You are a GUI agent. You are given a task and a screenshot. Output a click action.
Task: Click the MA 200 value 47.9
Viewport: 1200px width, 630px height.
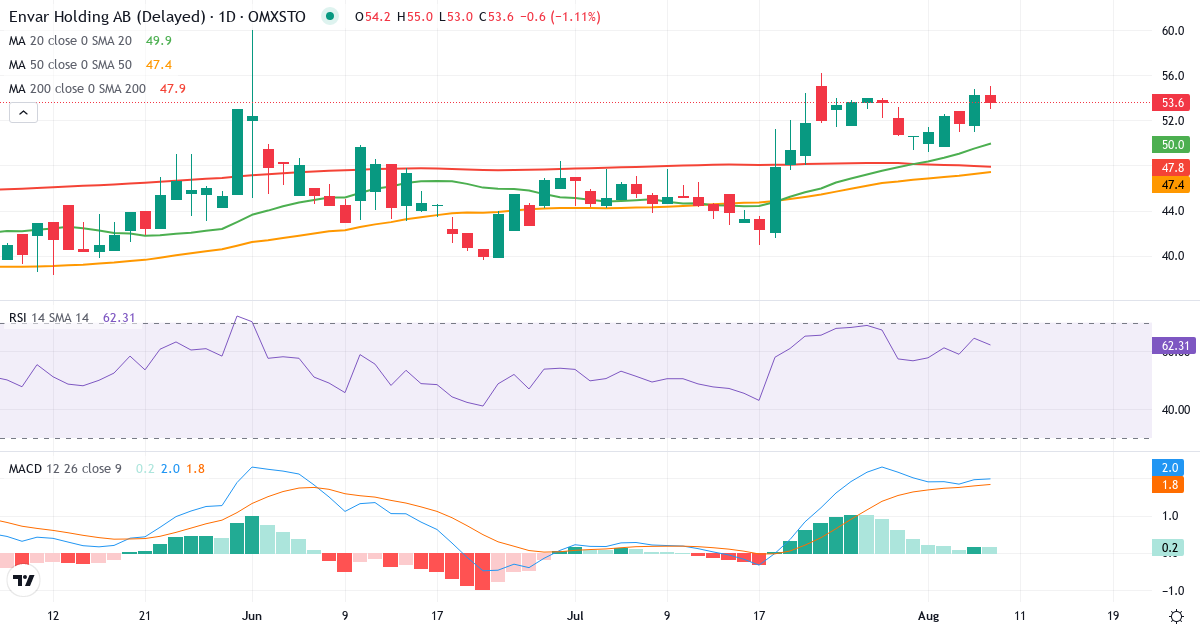pos(173,89)
